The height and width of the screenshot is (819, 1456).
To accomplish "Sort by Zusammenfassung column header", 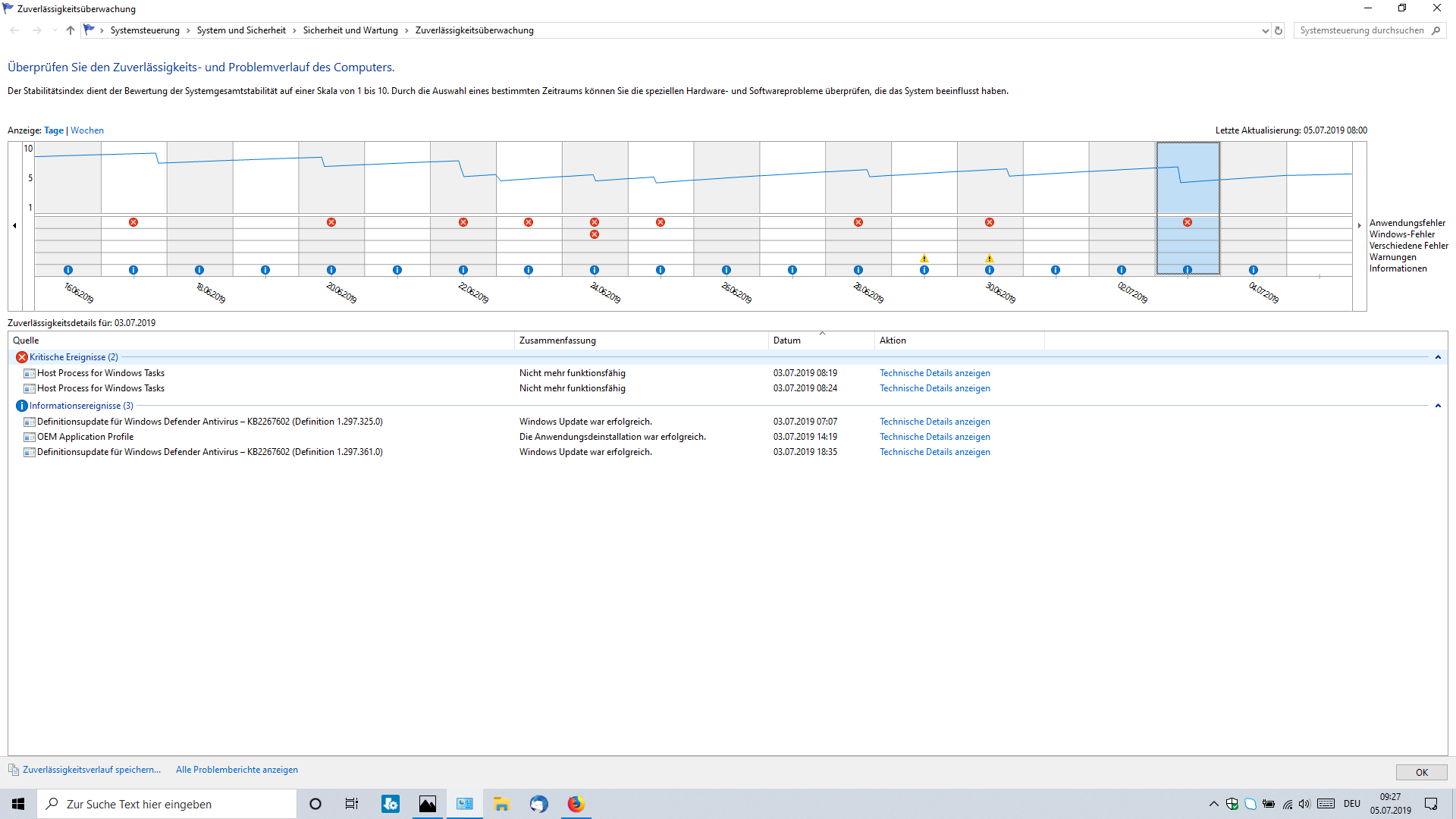I will click(x=642, y=340).
